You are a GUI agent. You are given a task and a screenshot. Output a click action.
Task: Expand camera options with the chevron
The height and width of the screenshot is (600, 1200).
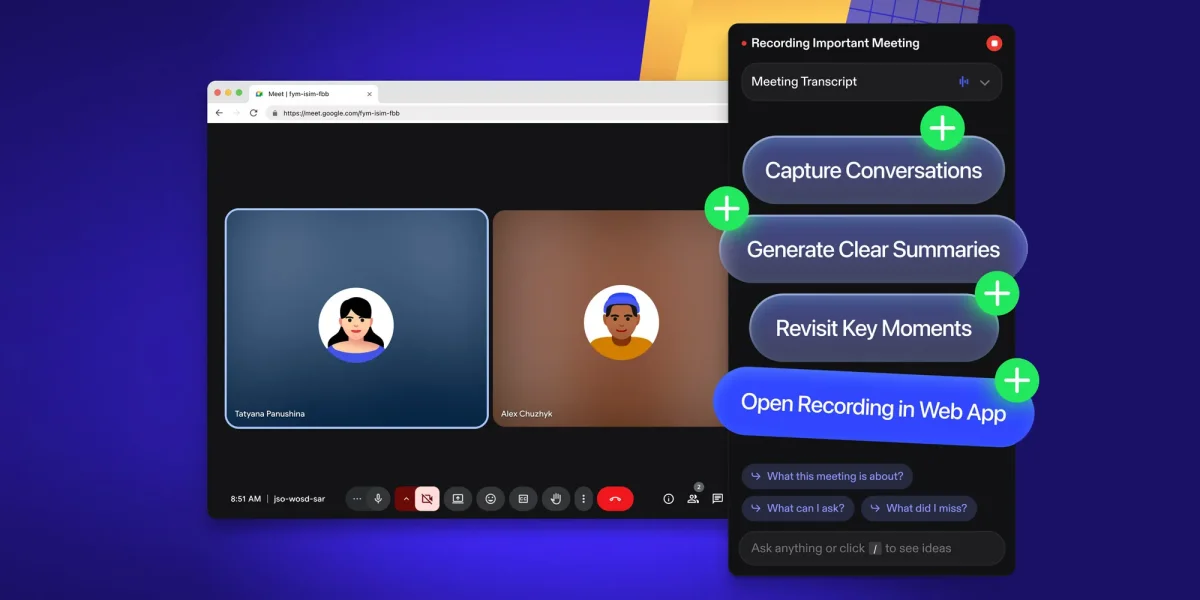pos(405,498)
